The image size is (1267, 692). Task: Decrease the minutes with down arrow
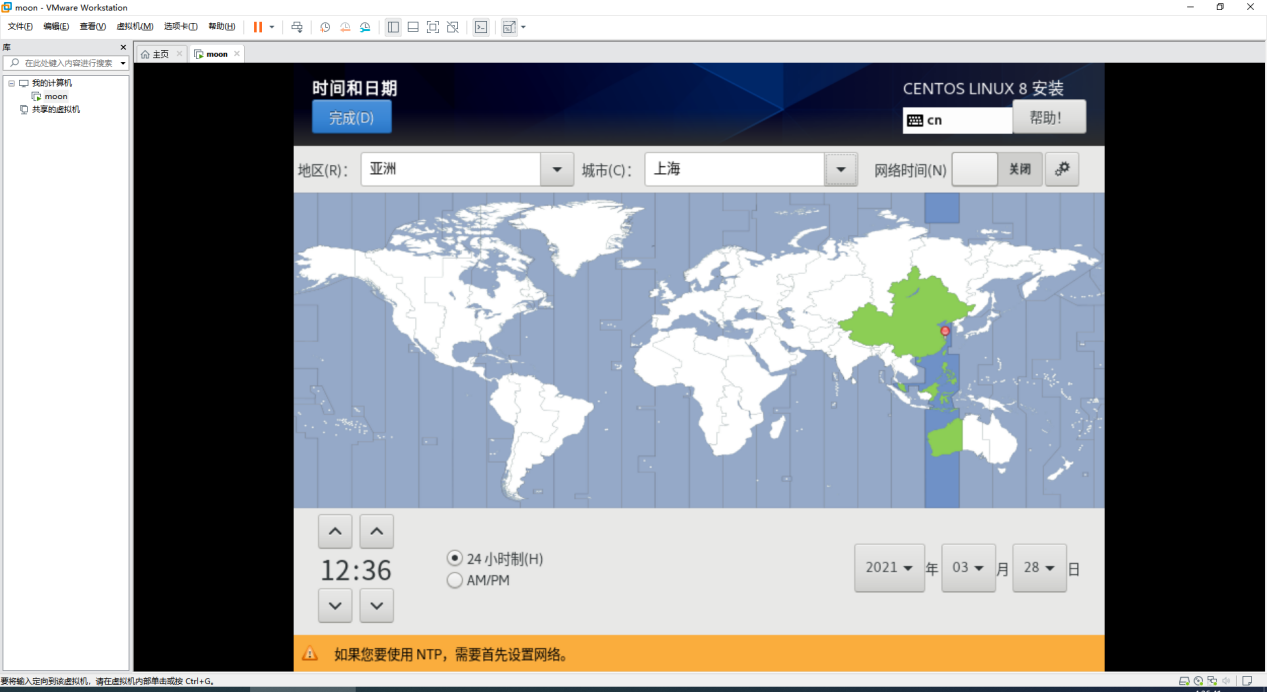[377, 605]
